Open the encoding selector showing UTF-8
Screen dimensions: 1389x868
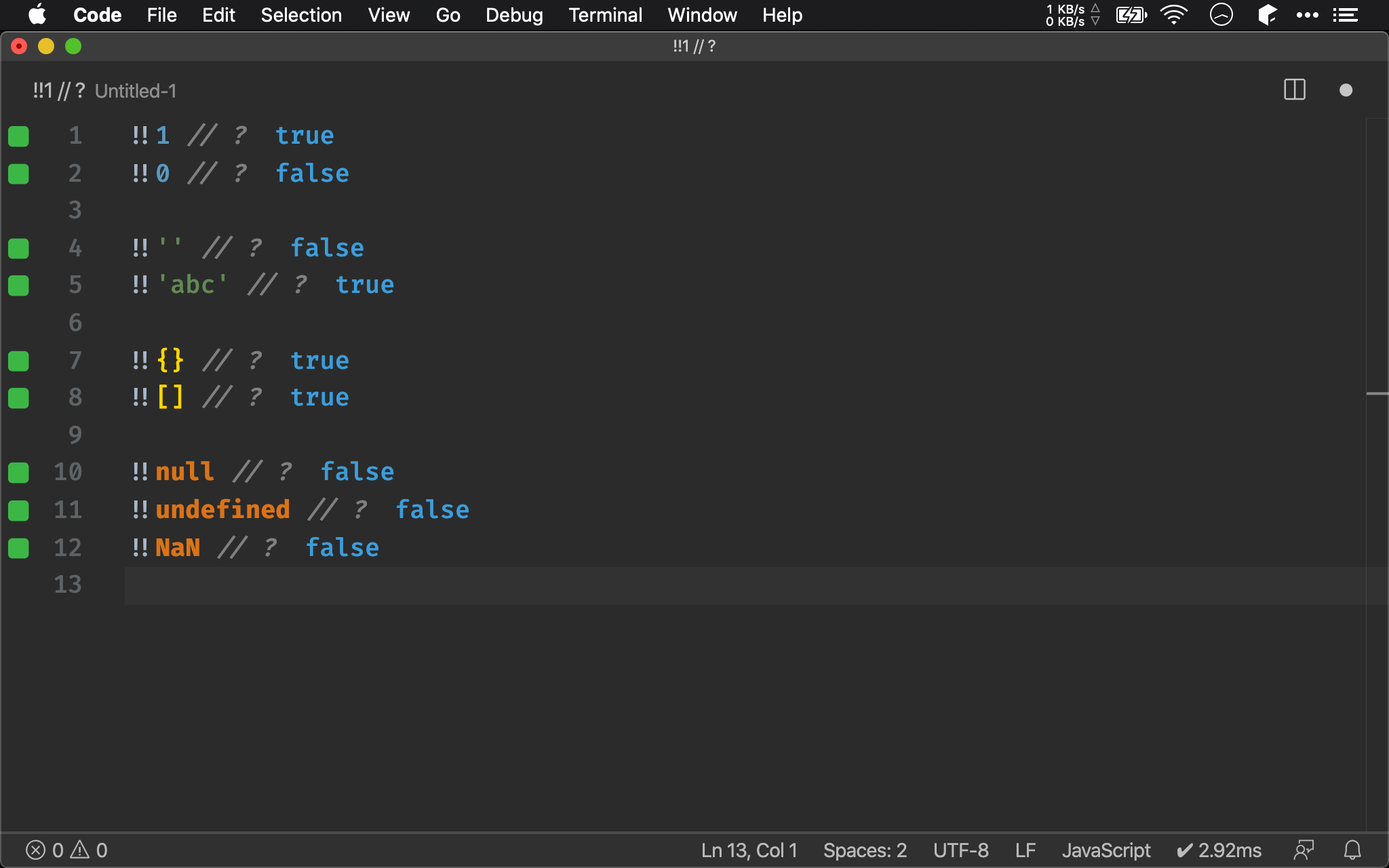click(960, 850)
